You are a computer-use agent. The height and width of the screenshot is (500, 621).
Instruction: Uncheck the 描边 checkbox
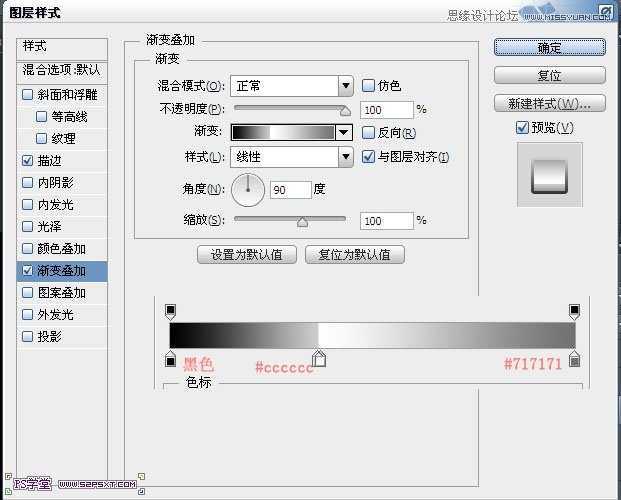27,160
